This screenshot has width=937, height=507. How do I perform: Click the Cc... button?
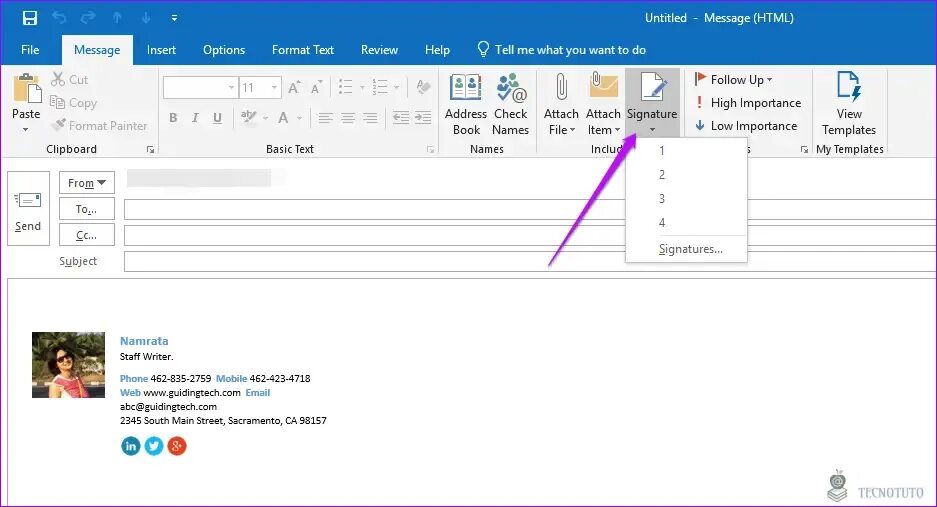click(87, 235)
